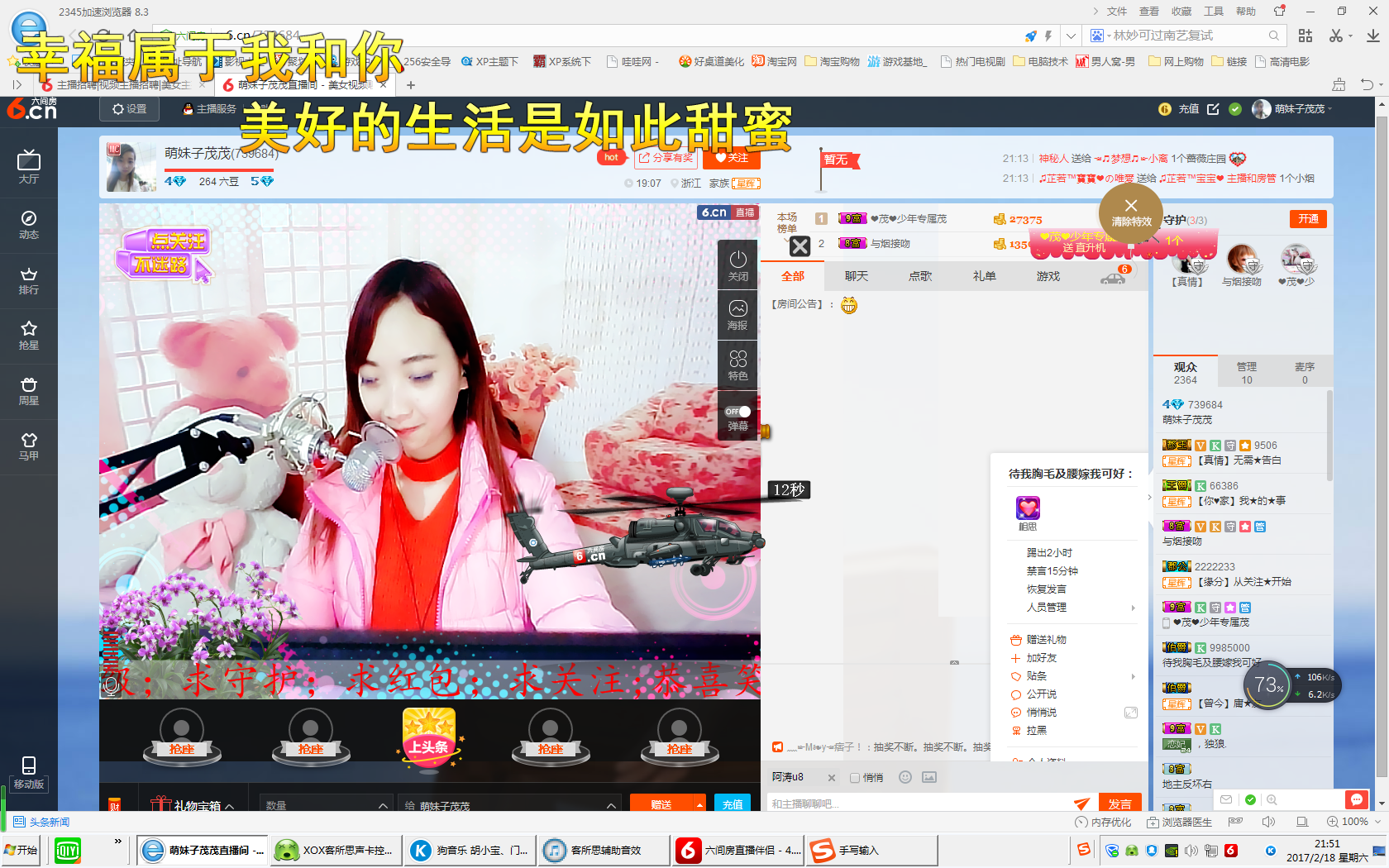The width and height of the screenshot is (1389, 868).
Task: Open 手写输入 in Windows taskbar
Action: click(x=873, y=850)
